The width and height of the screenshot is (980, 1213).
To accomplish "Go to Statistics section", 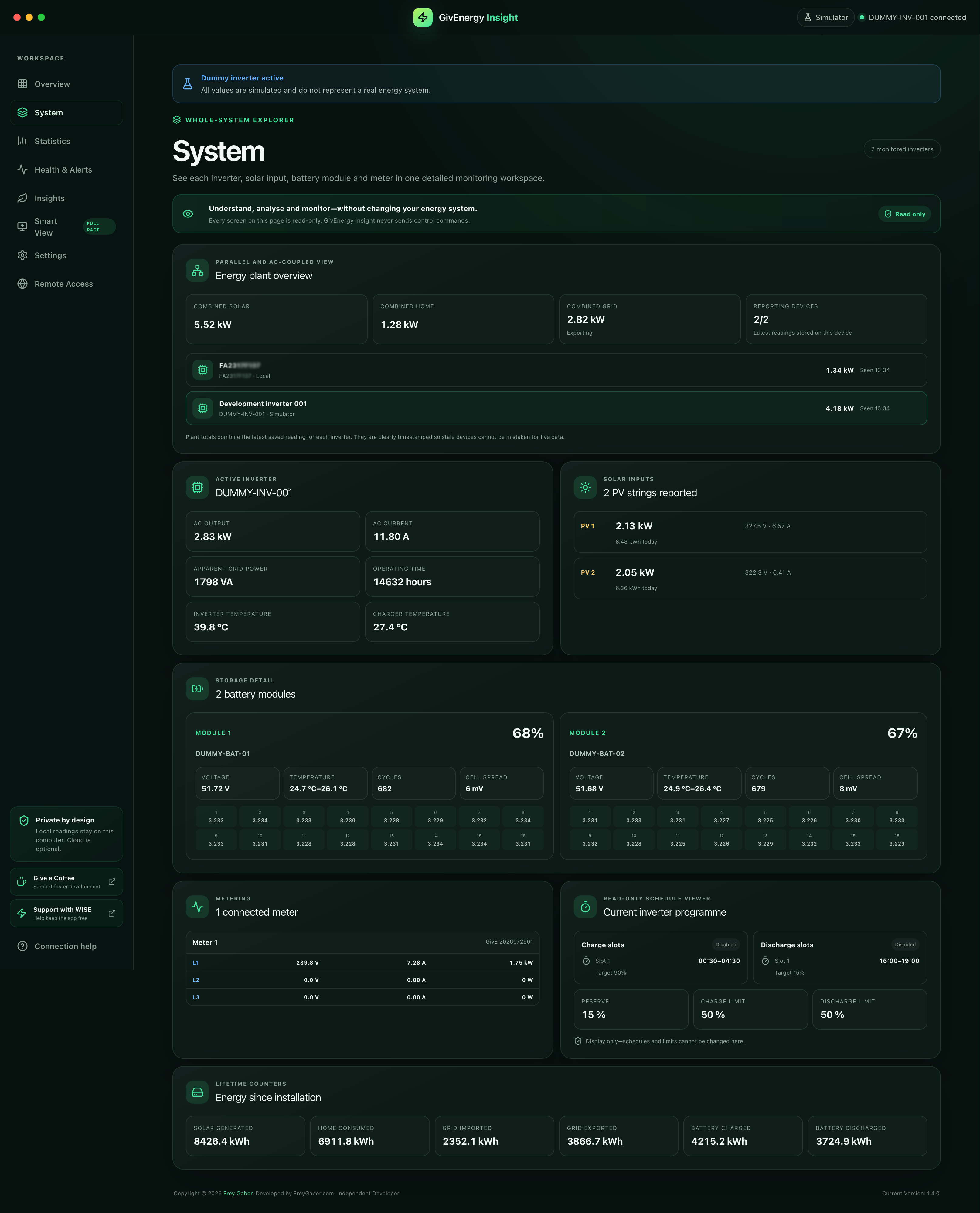I will pyautogui.click(x=66, y=141).
